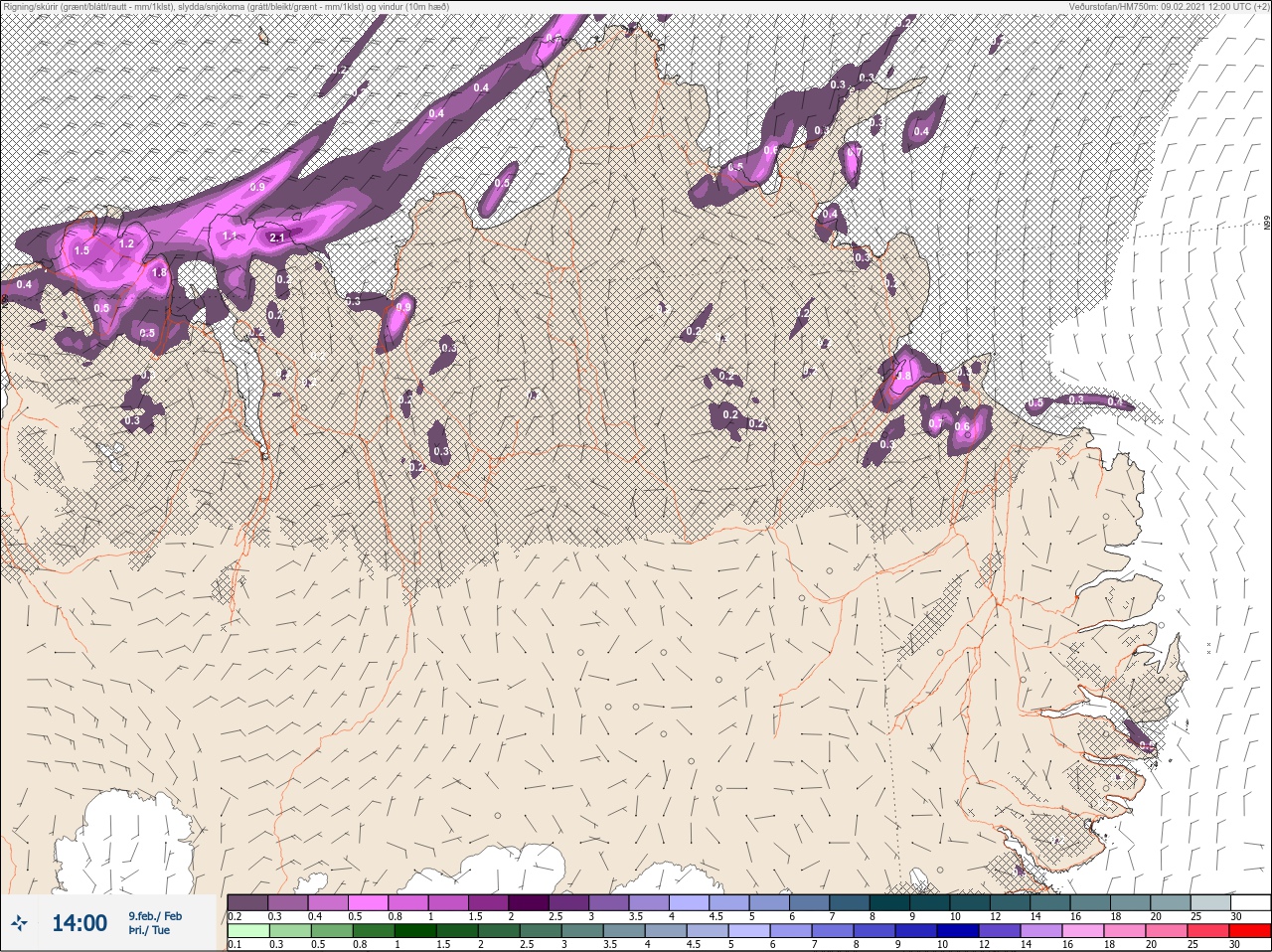Click the 1.1 precipitation value on the map
The height and width of the screenshot is (952, 1272).
(230, 236)
